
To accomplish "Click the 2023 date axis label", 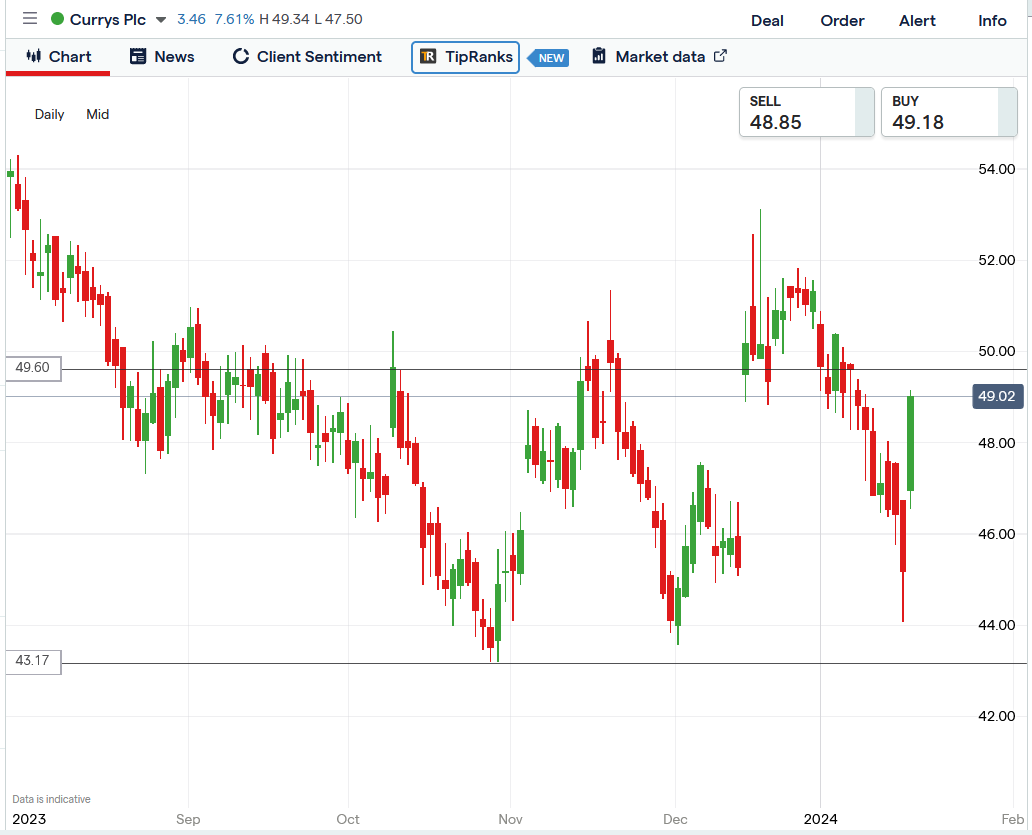I will (x=30, y=819).
